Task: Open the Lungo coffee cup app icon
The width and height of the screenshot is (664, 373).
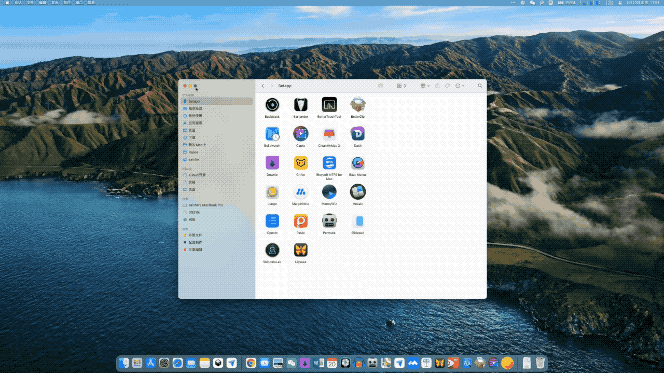Action: point(272,192)
